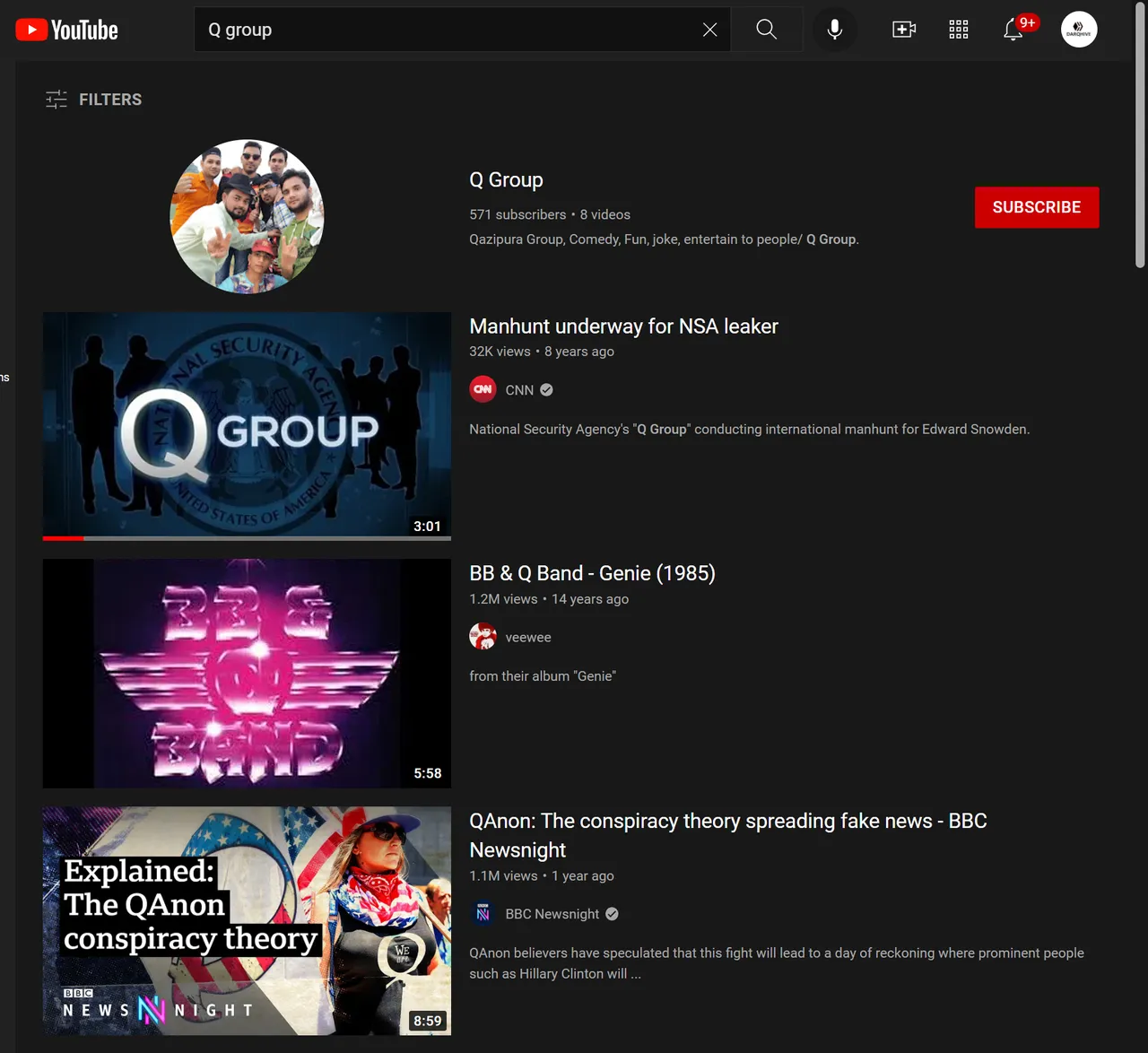The height and width of the screenshot is (1053, 1148).
Task: Subscribe to the Q Group channel
Action: click(x=1037, y=207)
